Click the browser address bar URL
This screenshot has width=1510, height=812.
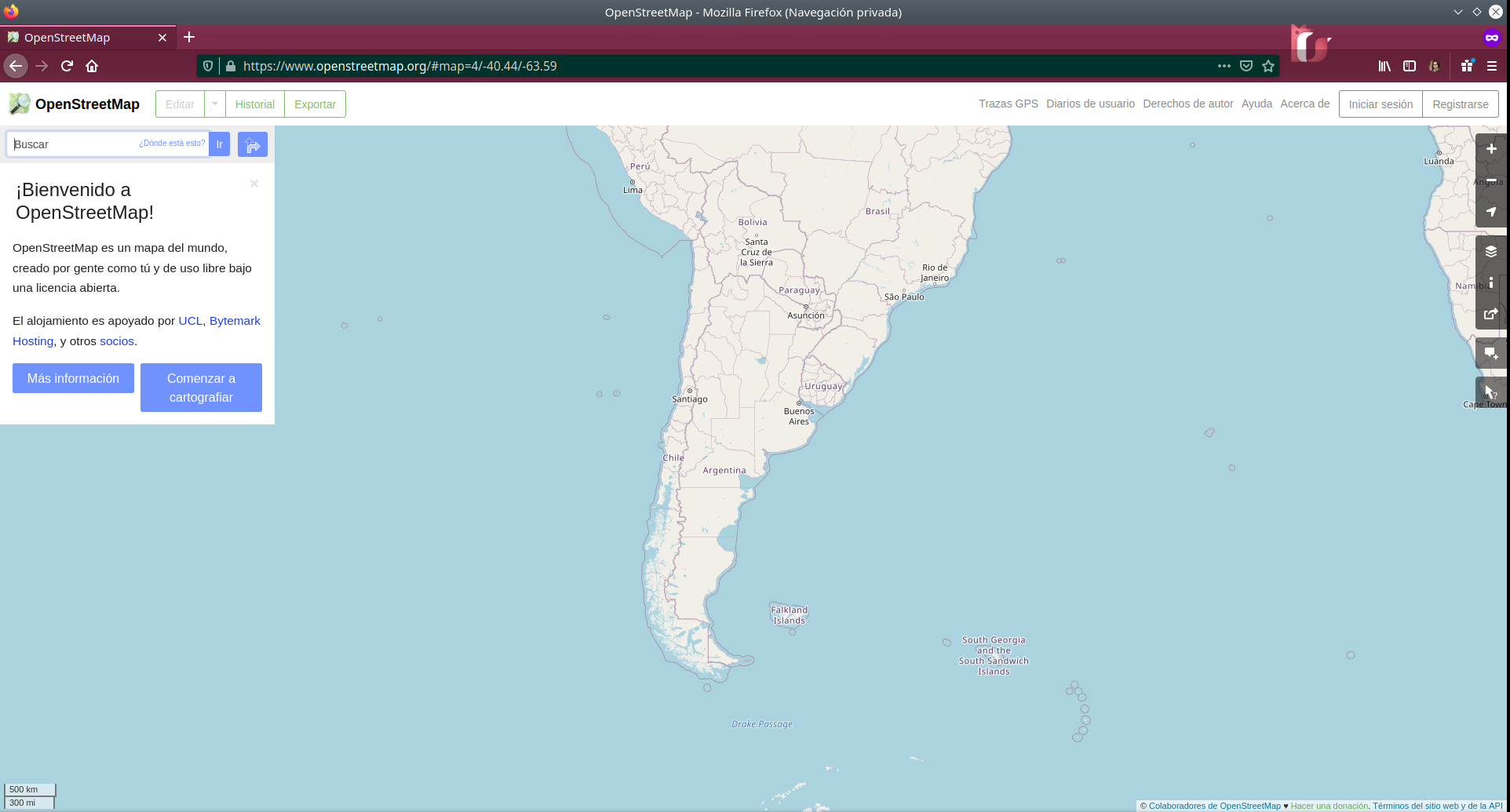tap(400, 66)
